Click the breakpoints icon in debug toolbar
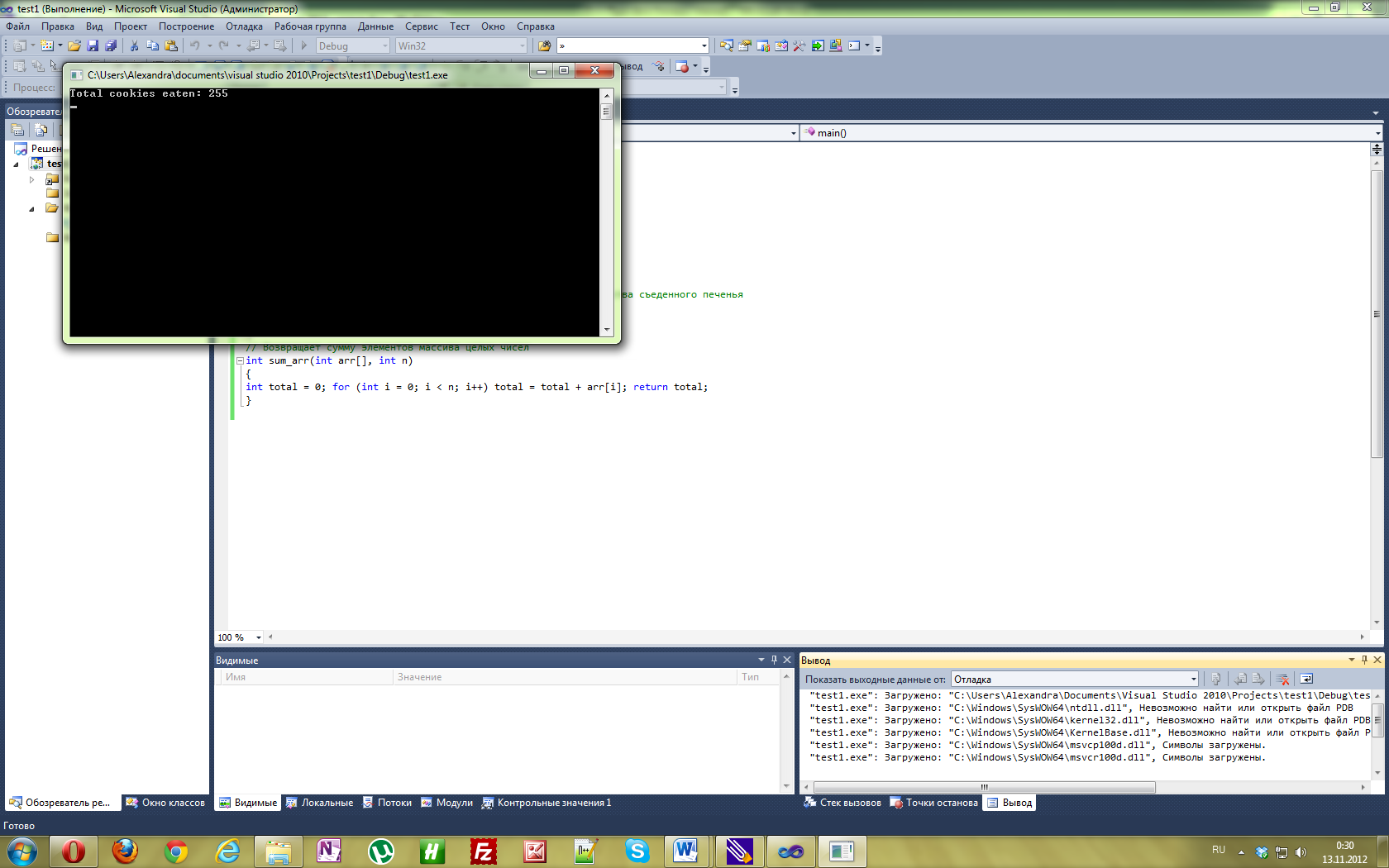 [x=682, y=67]
